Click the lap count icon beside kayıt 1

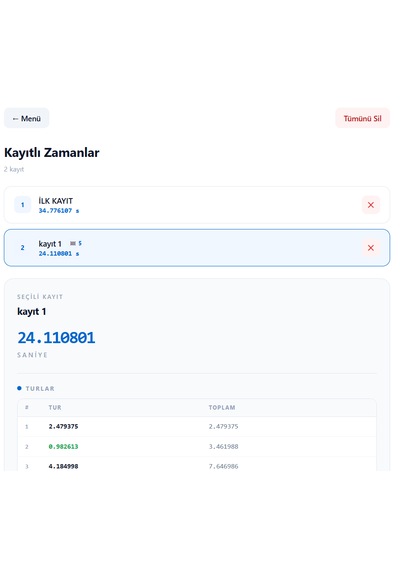(76, 243)
